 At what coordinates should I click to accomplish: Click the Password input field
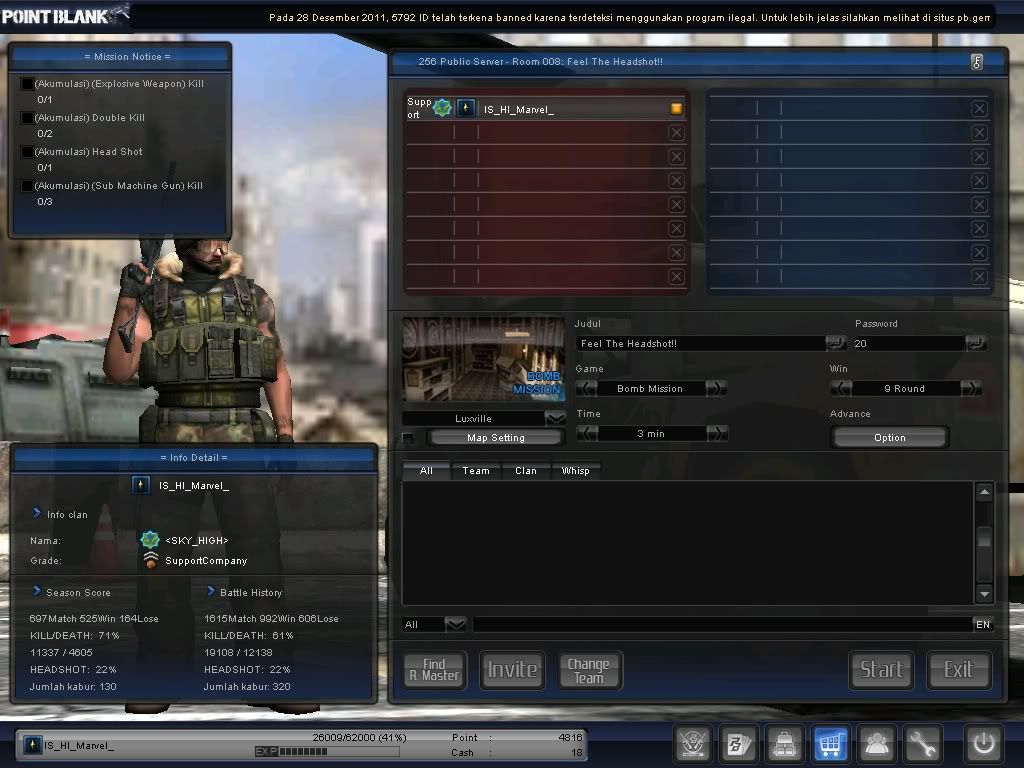pos(909,344)
